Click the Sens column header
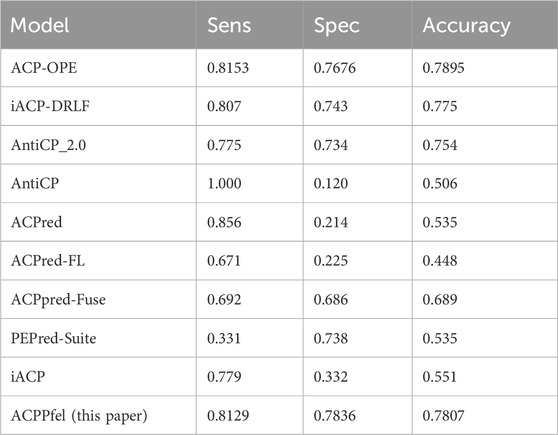 (x=229, y=26)
